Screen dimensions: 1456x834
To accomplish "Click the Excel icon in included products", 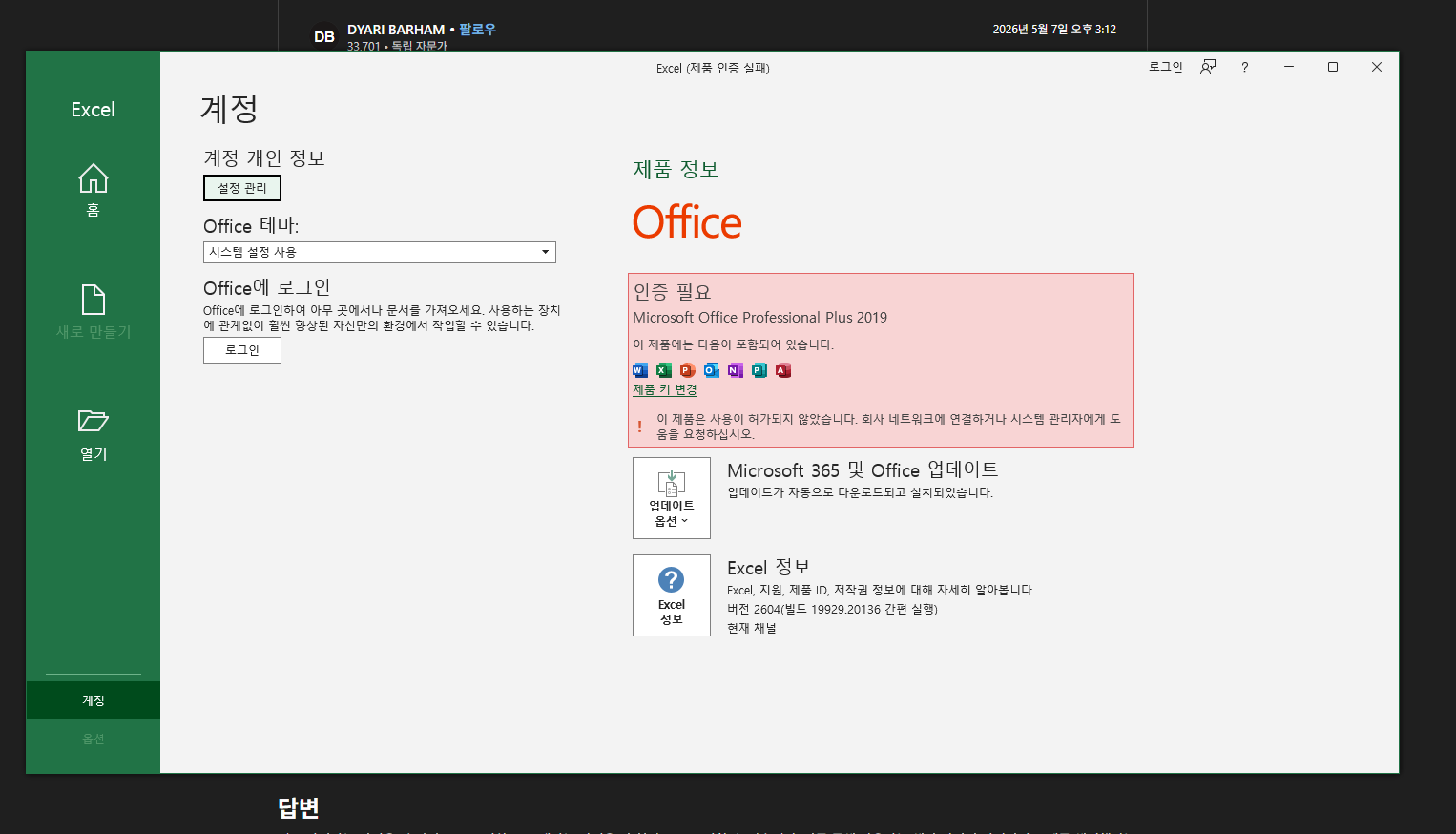I will pos(664,370).
